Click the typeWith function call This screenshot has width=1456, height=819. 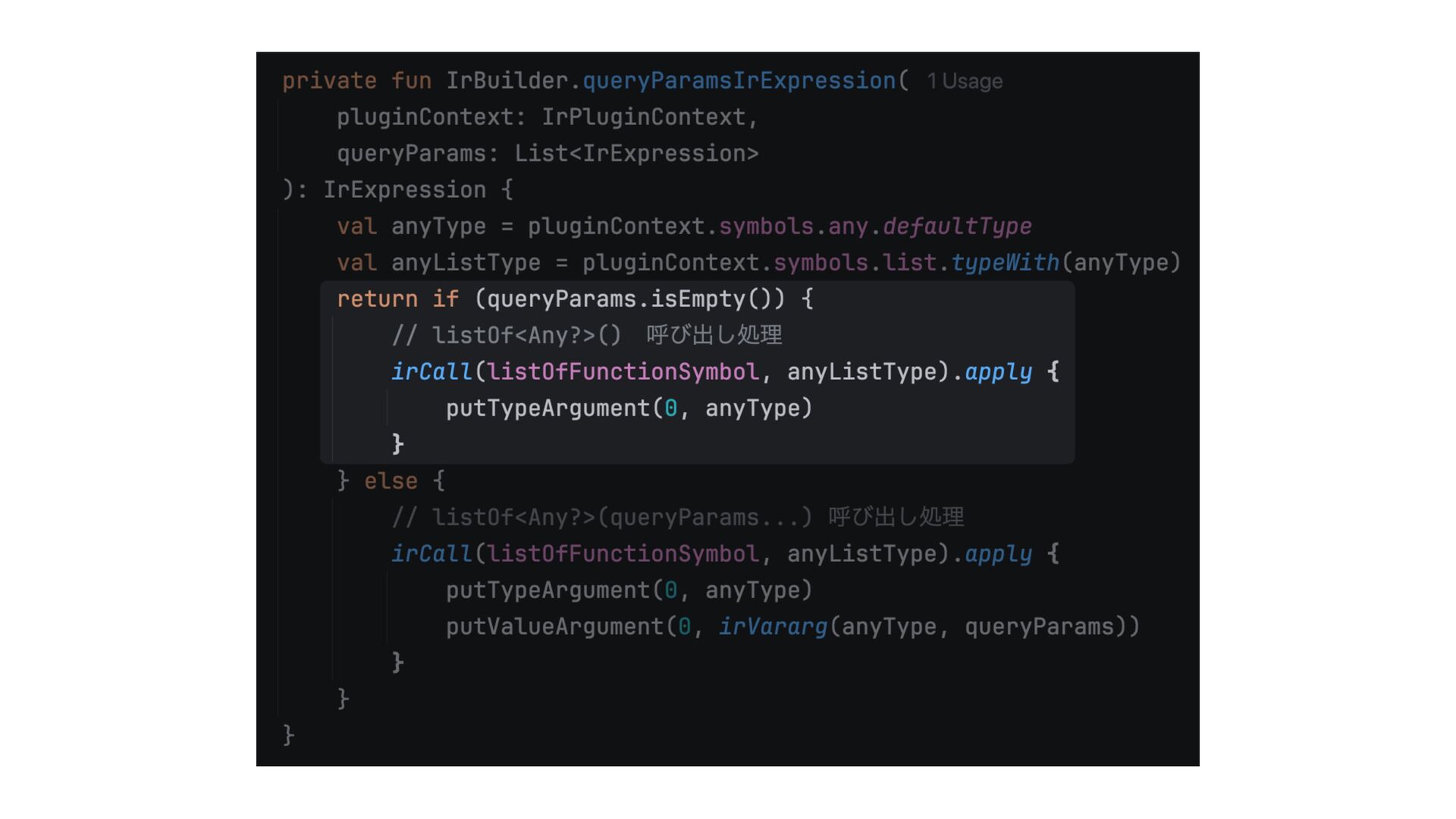(1005, 262)
